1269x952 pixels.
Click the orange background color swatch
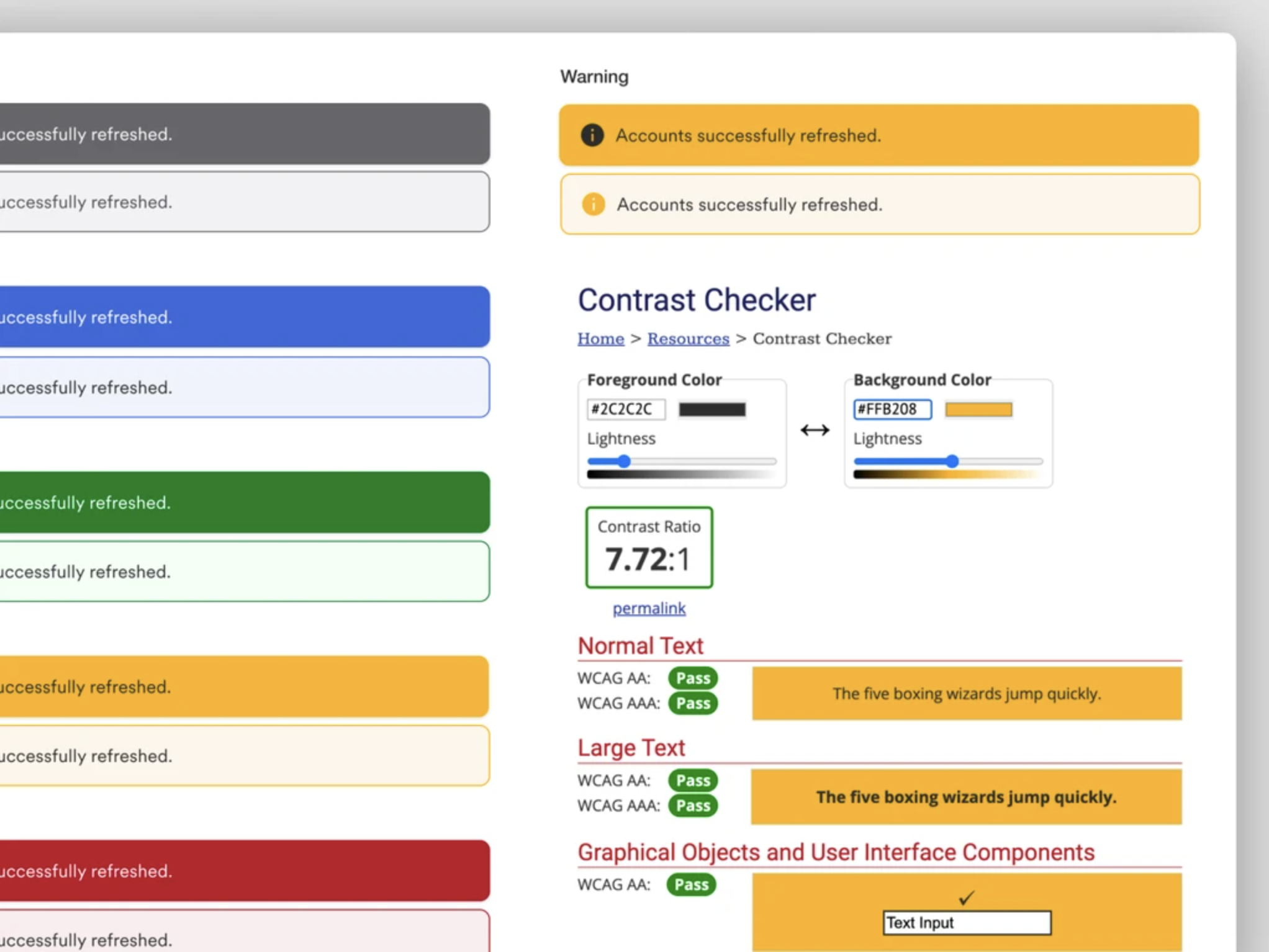[978, 410]
